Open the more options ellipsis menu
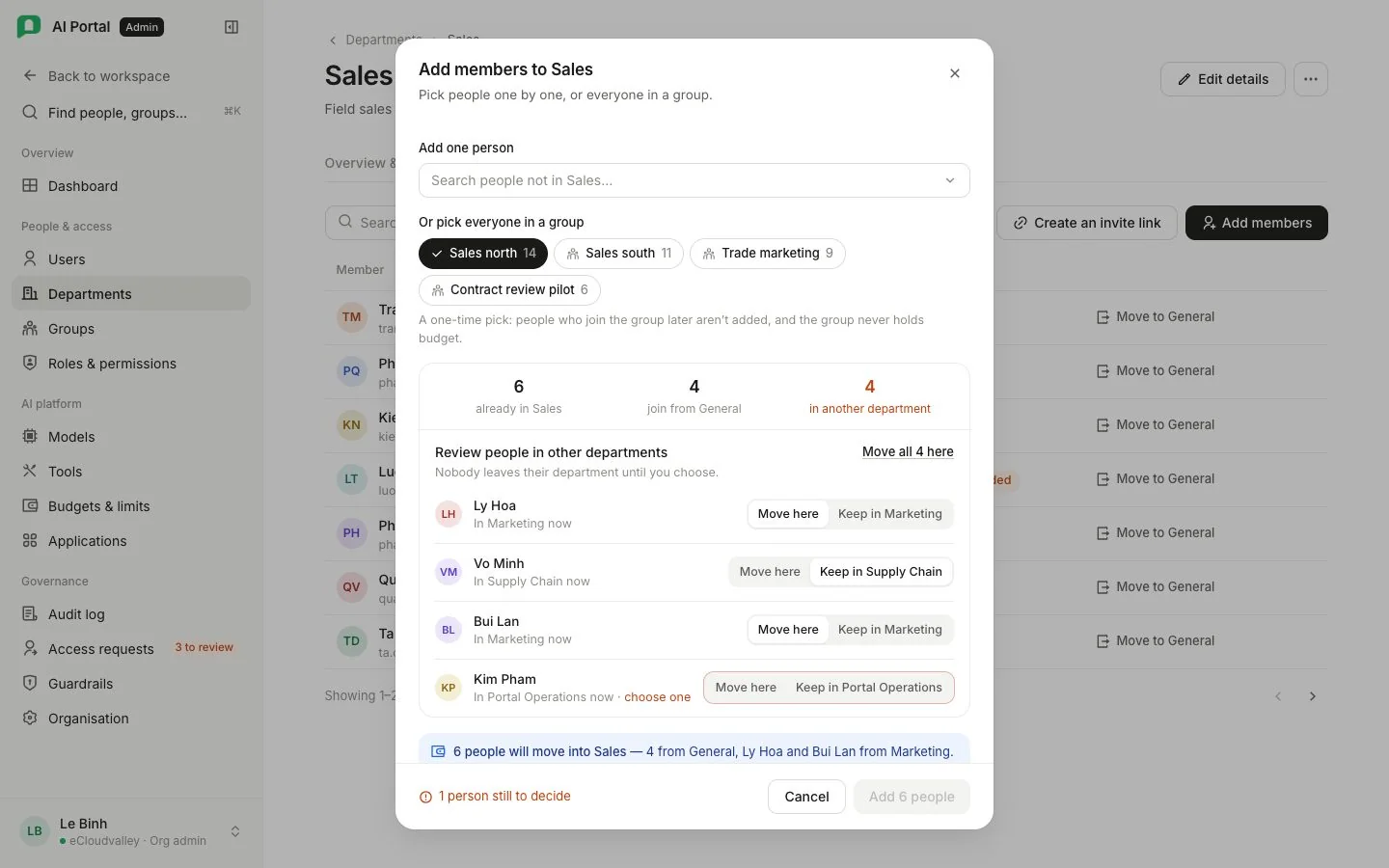 1311,79
